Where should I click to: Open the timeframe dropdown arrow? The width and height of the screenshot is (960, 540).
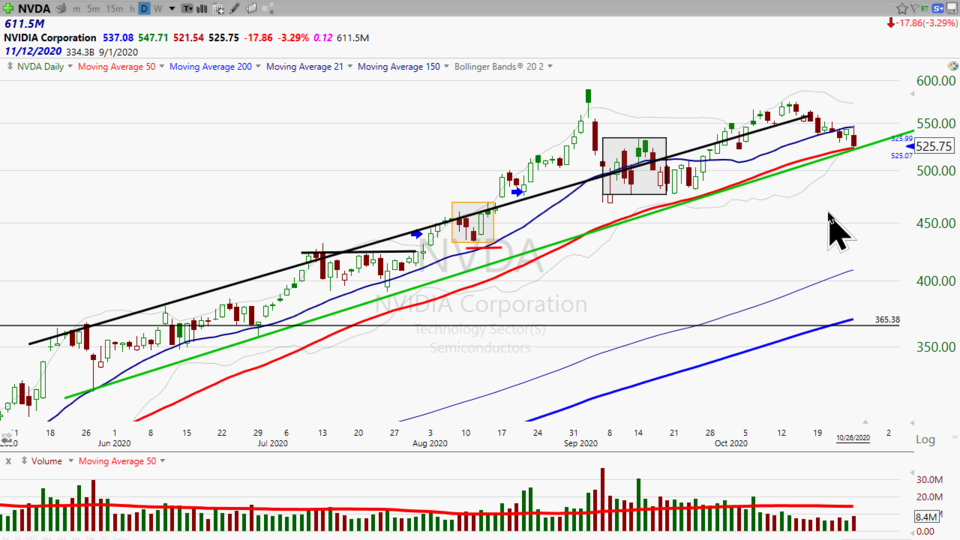point(171,9)
